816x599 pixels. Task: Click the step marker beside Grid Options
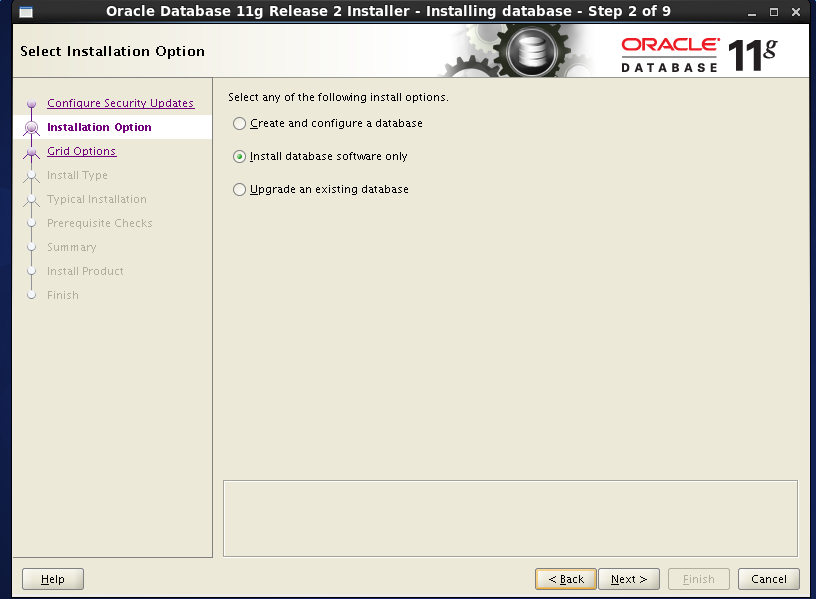pos(31,152)
